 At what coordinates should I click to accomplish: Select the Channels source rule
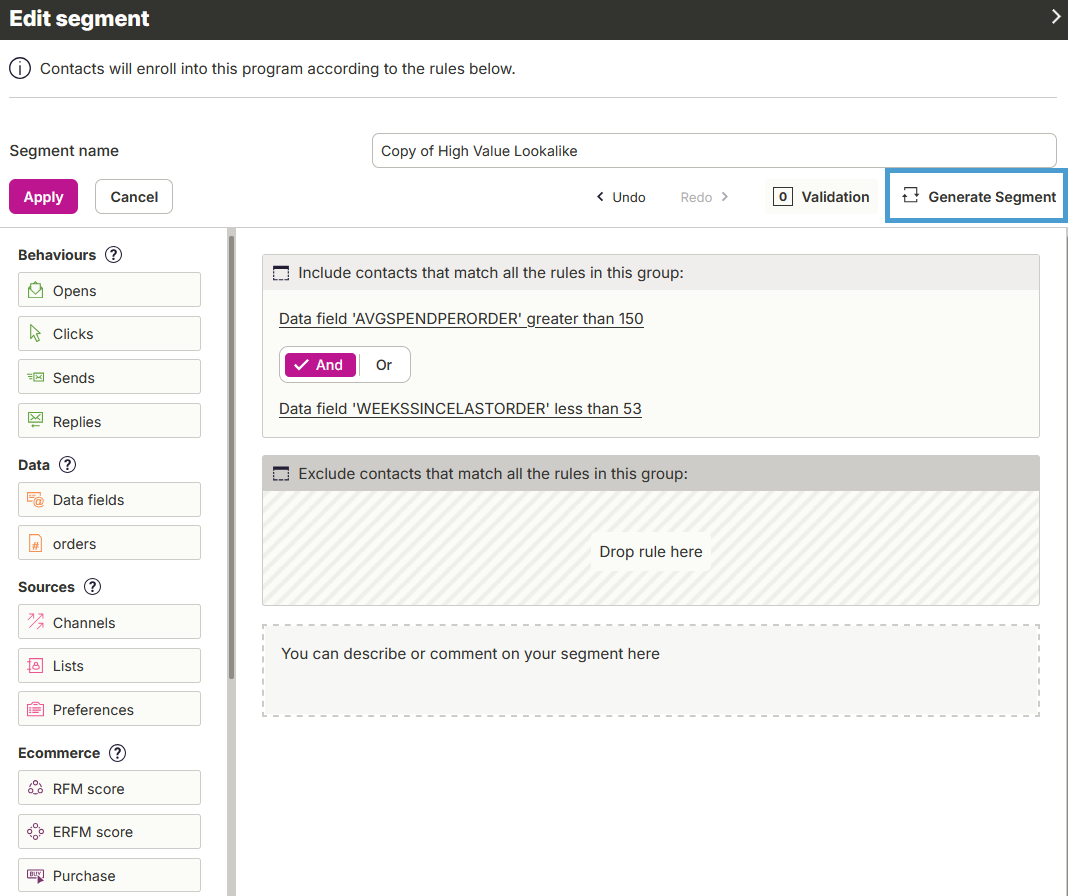pyautogui.click(x=109, y=621)
